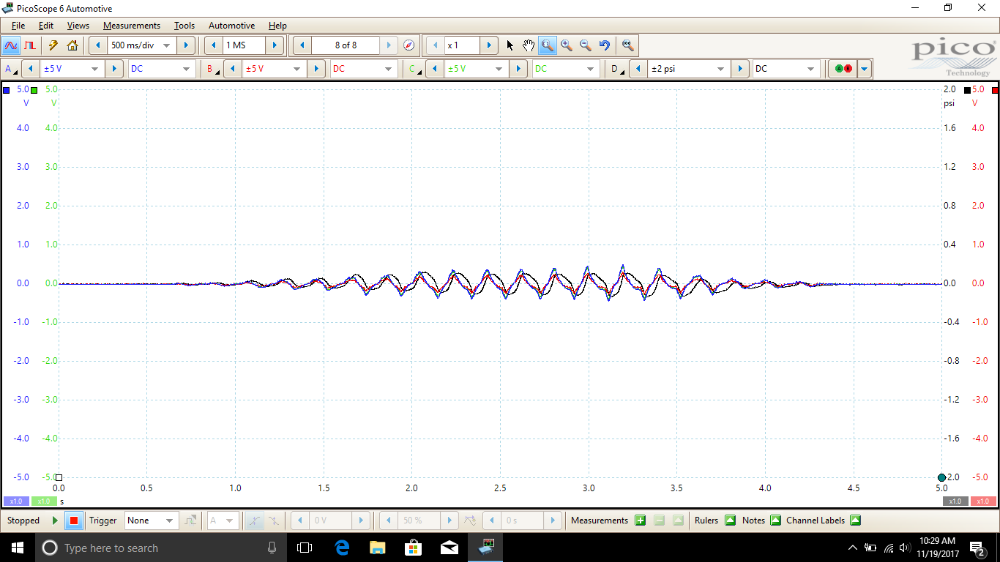
Task: Click the Auto Setup lightning icon
Action: (x=53, y=45)
